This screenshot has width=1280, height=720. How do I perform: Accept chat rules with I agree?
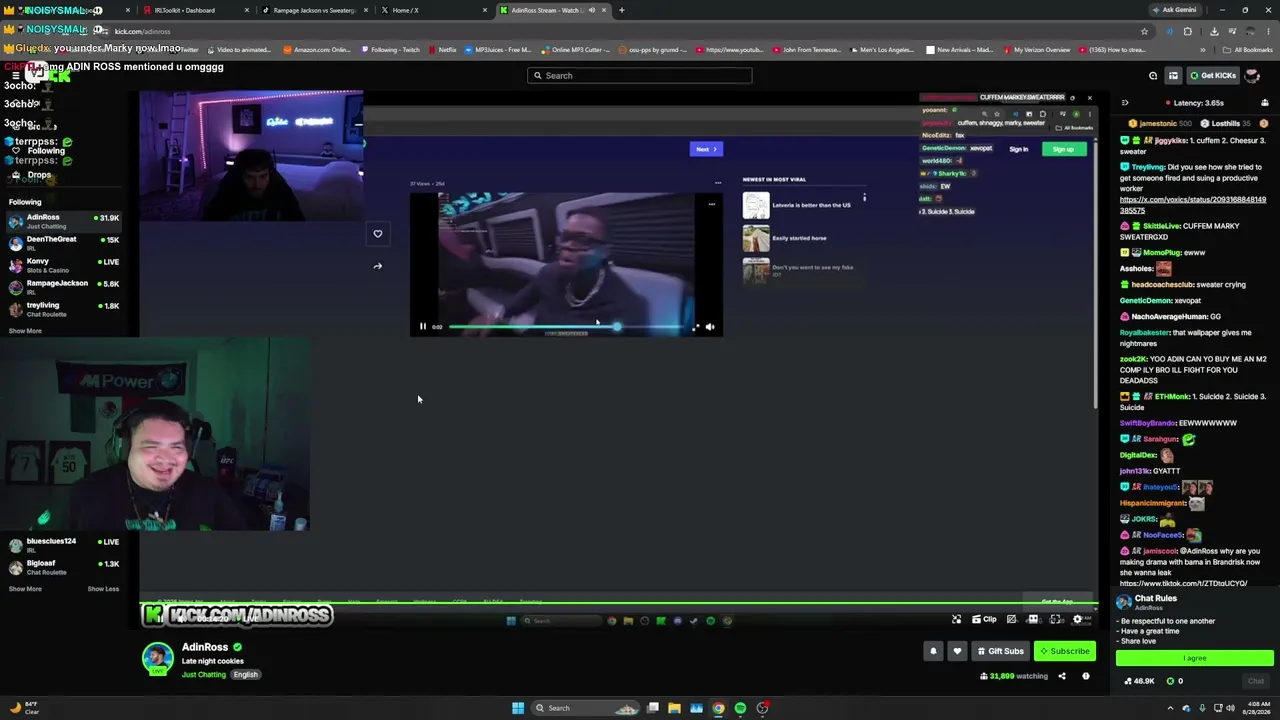[x=1195, y=658]
